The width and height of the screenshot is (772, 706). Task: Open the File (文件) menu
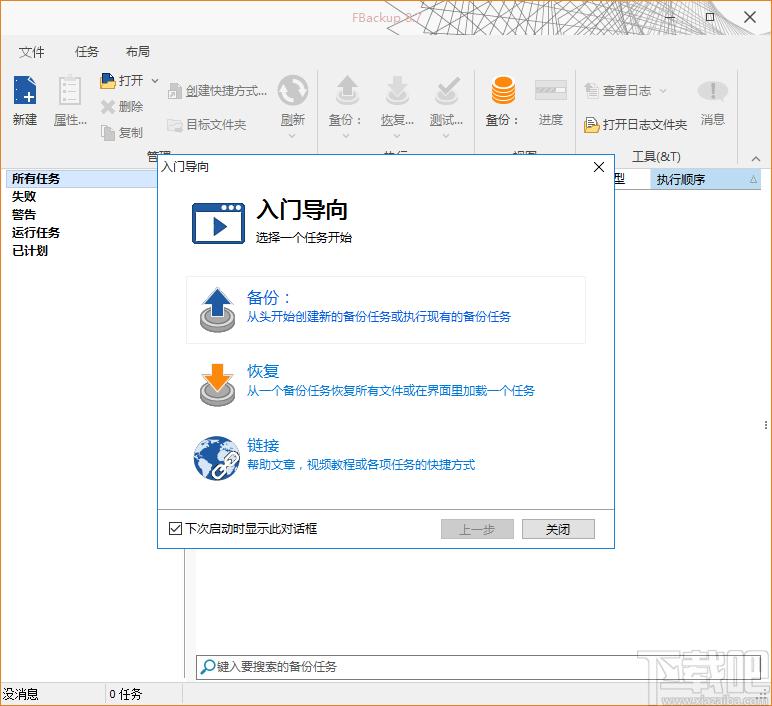pos(32,52)
